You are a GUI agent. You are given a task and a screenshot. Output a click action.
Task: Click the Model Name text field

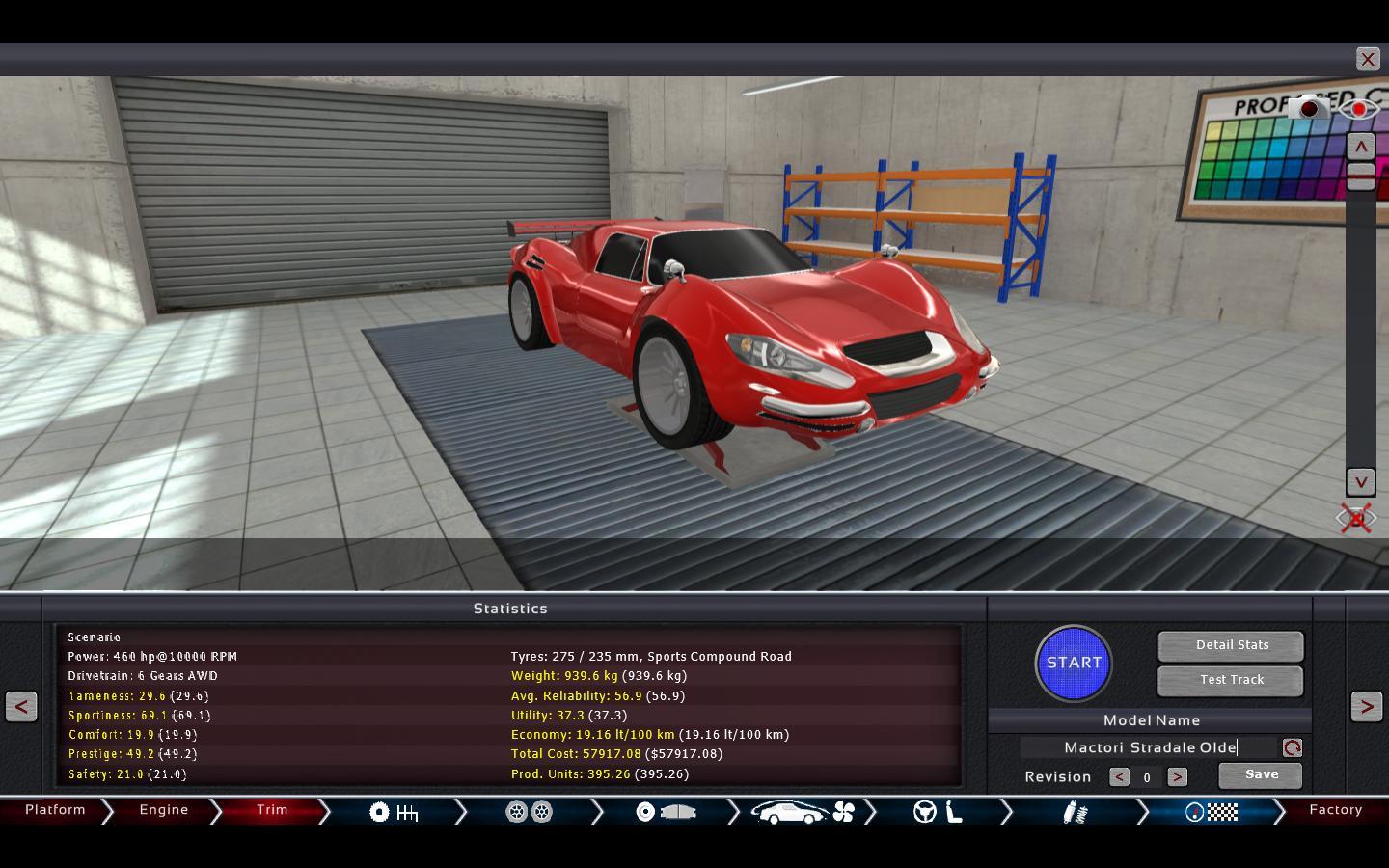tap(1150, 747)
